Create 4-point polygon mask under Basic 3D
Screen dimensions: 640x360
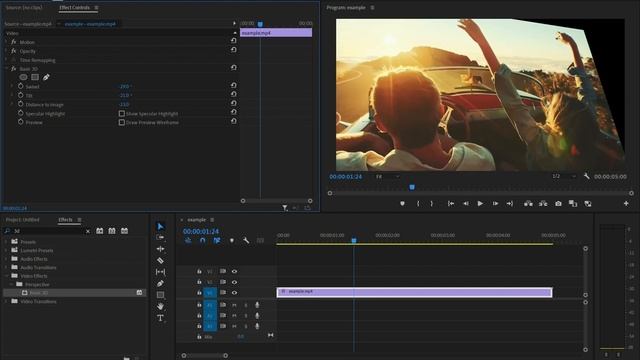coord(35,77)
